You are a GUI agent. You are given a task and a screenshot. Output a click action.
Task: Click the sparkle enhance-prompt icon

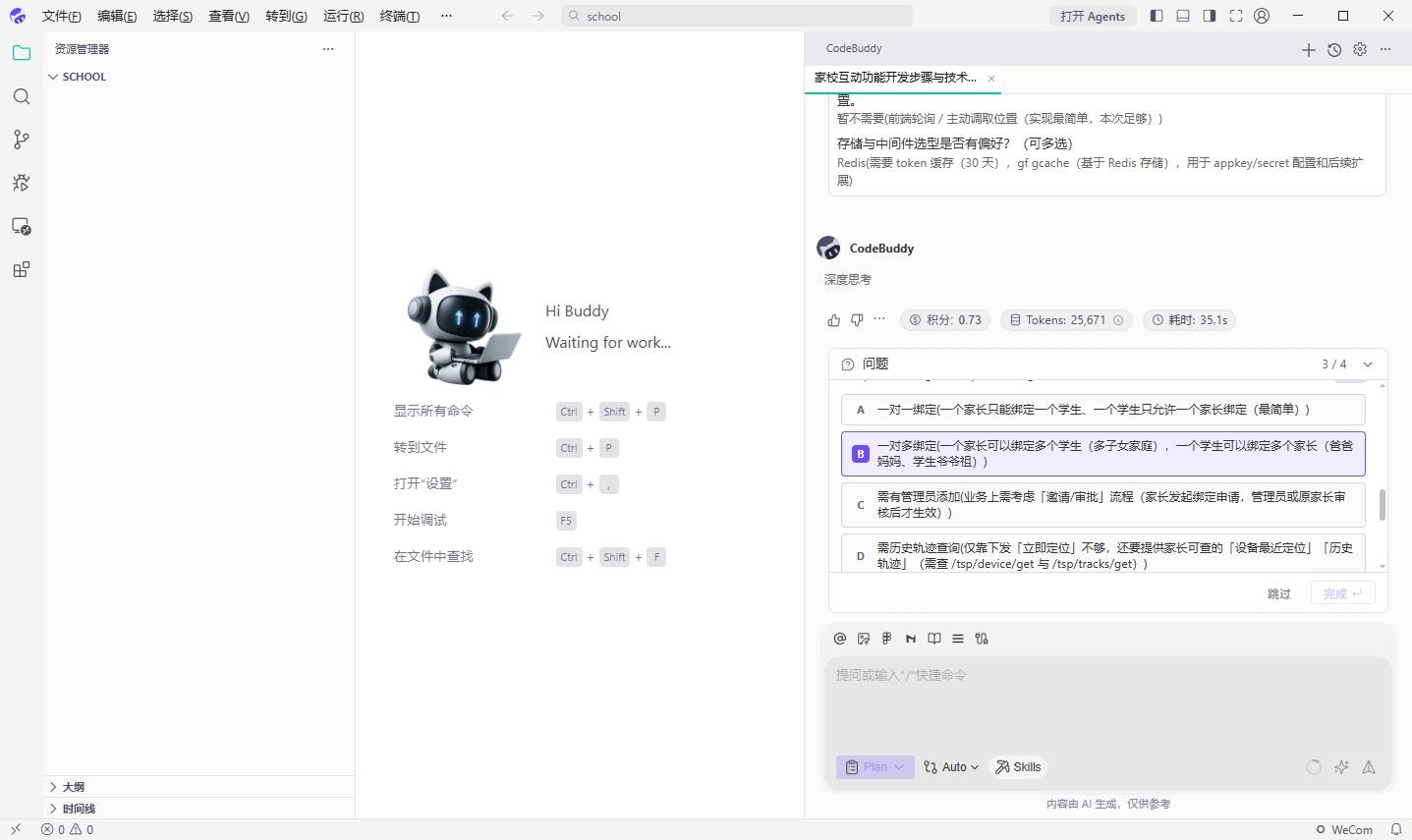[1341, 767]
